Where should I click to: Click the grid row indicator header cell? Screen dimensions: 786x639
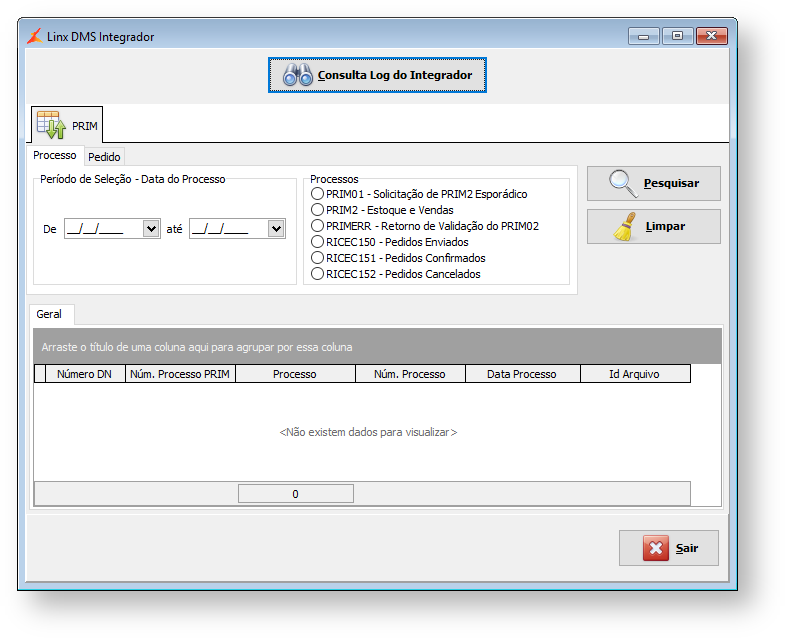[40, 374]
